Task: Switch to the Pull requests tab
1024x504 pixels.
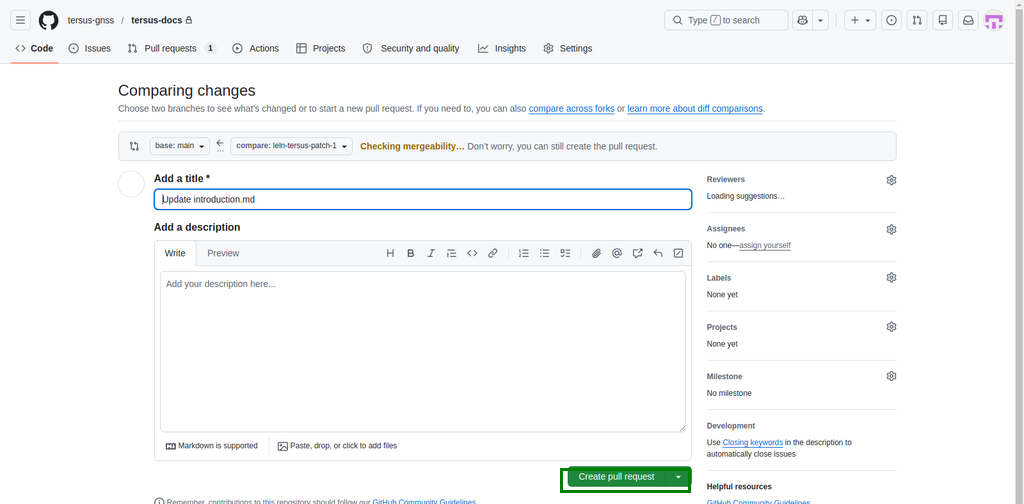Action: [x=171, y=48]
